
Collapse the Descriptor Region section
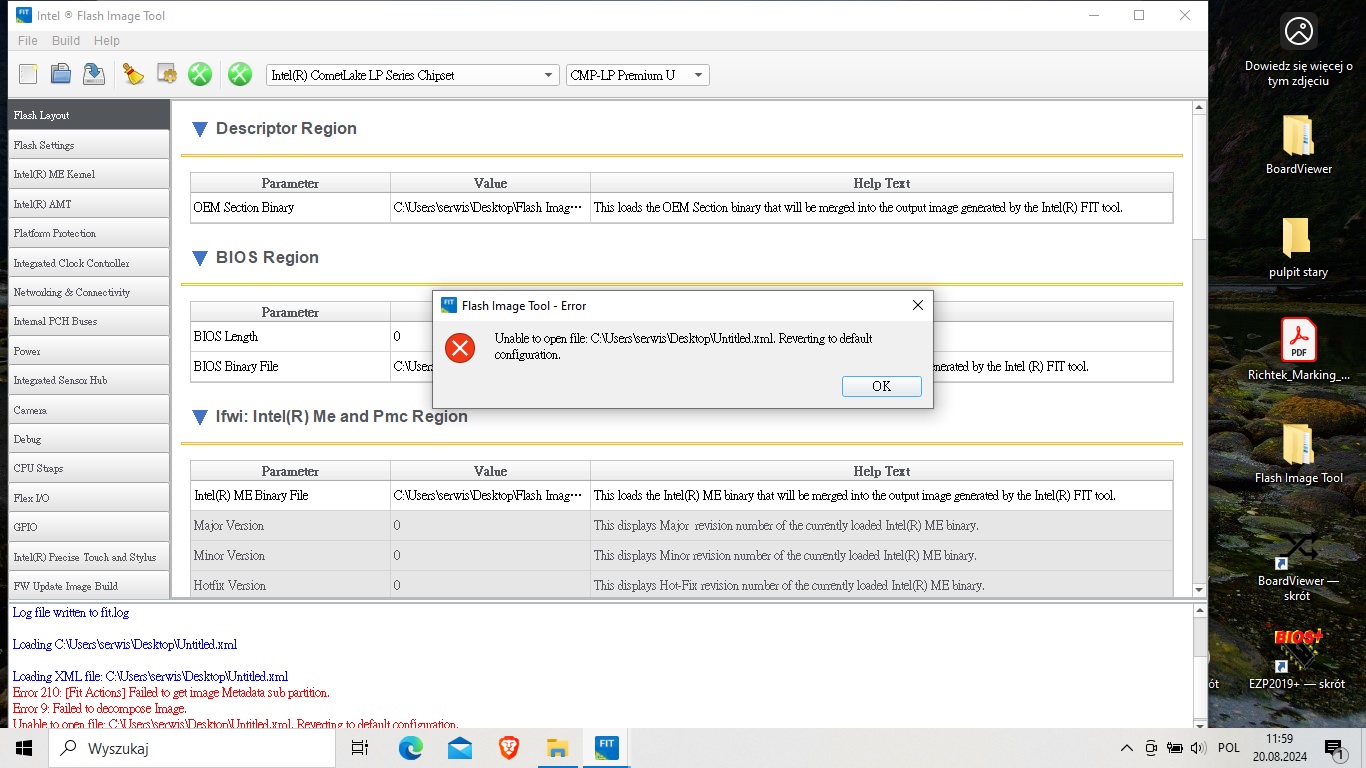pos(199,129)
